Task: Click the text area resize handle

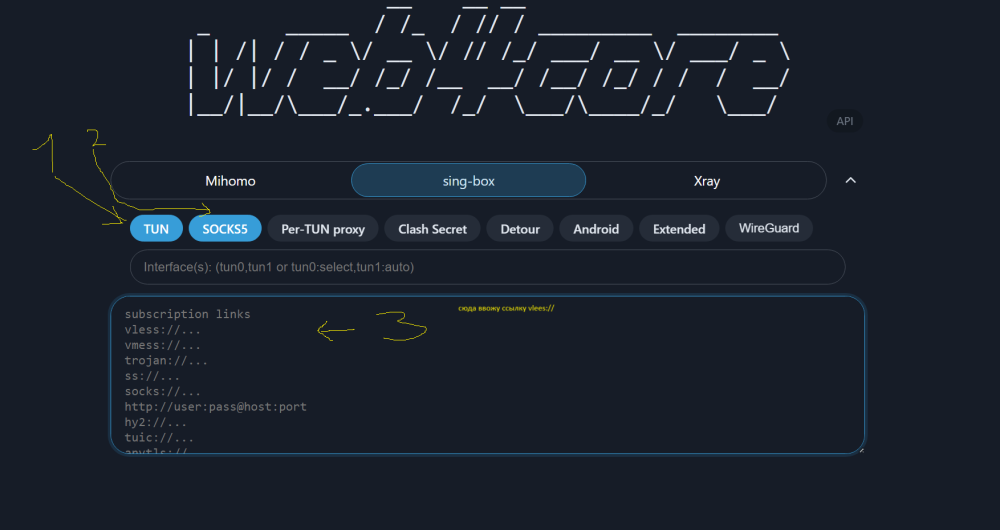Action: (860, 449)
